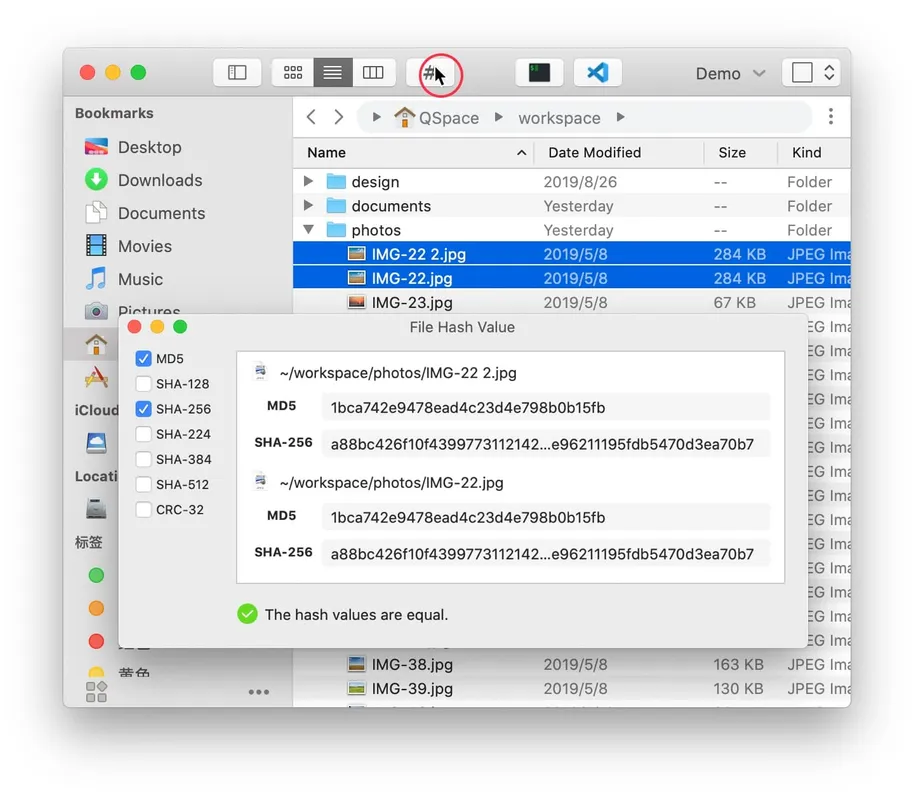Viewport: 914px width, 800px height.
Task: Collapse the photos folder
Action: click(309, 230)
